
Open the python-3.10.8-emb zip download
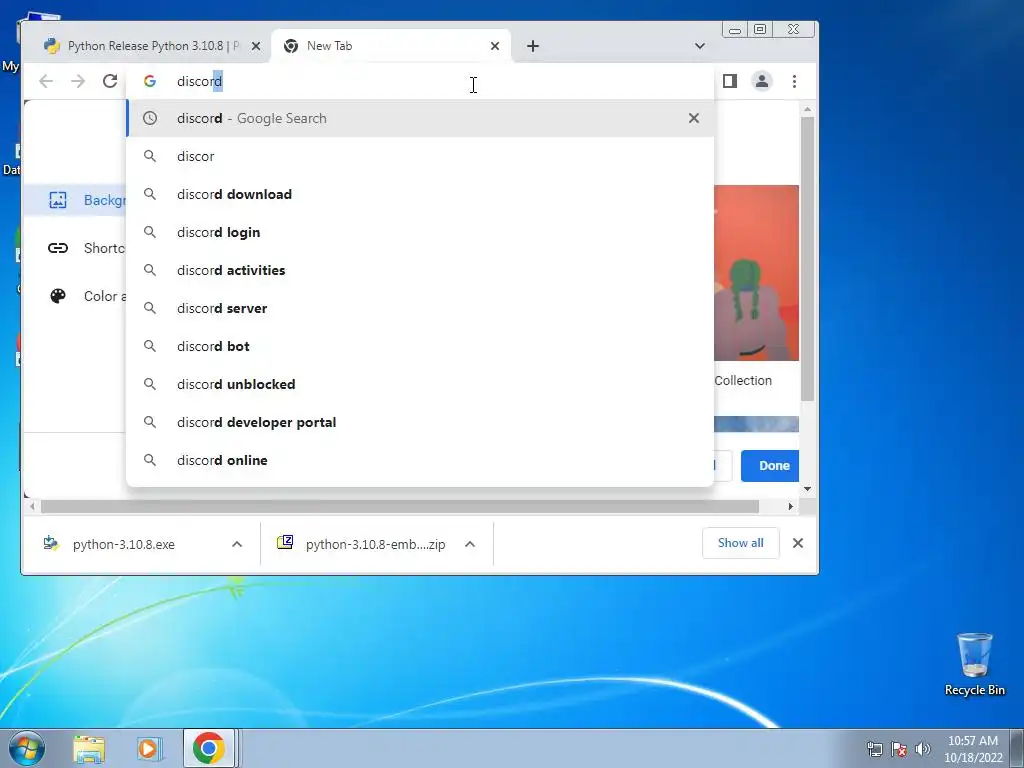(x=376, y=544)
